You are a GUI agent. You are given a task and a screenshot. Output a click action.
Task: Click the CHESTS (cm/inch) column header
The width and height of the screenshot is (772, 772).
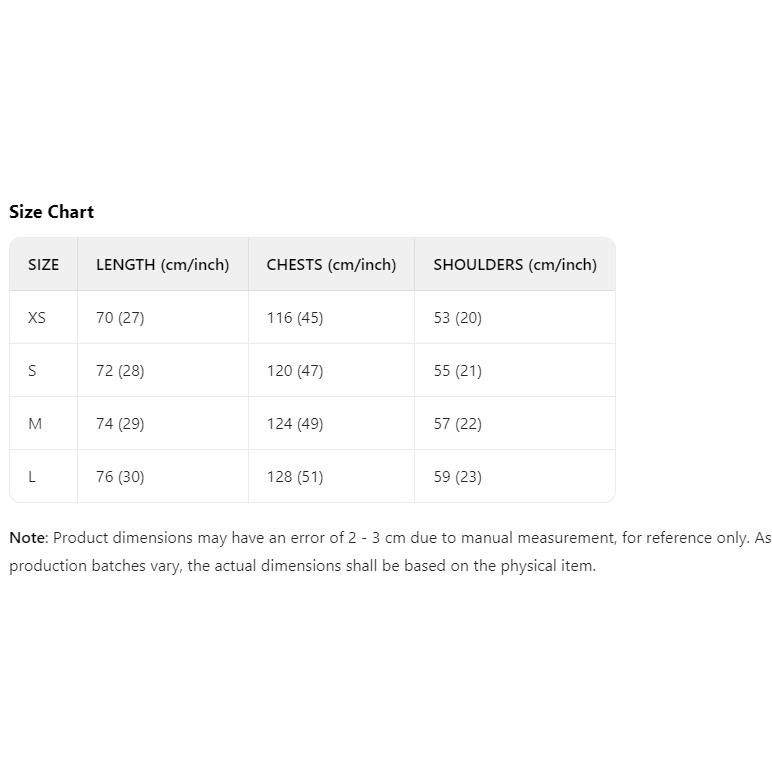click(331, 265)
